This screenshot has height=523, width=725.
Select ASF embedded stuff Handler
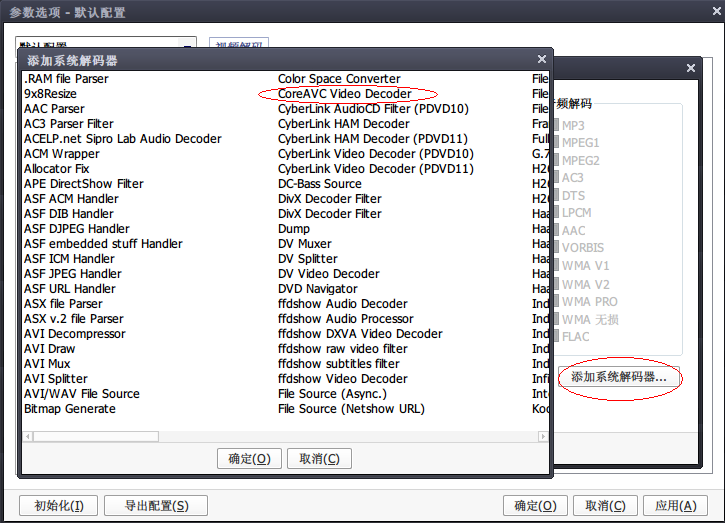tap(103, 244)
